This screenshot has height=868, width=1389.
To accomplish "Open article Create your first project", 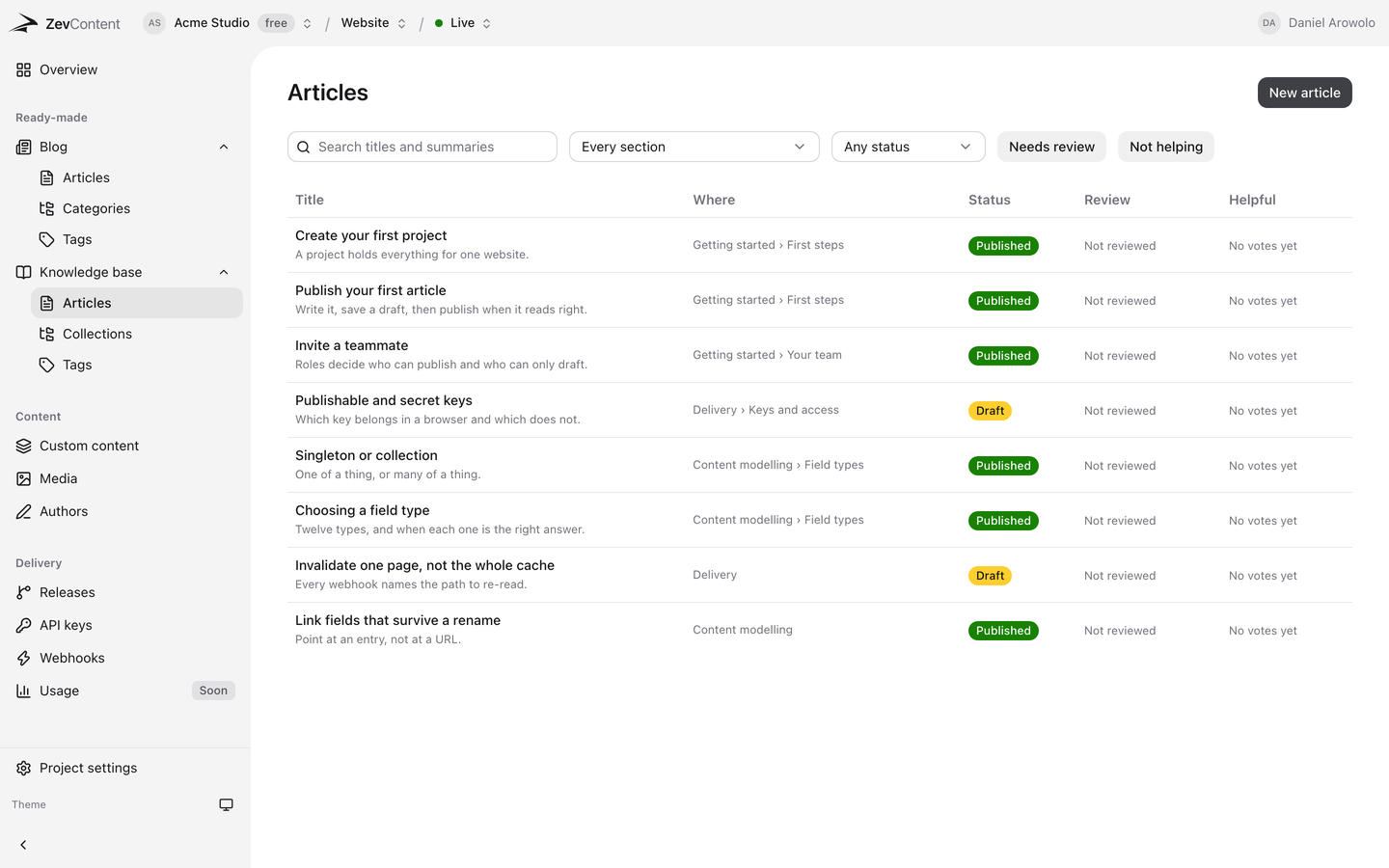I will point(370,235).
